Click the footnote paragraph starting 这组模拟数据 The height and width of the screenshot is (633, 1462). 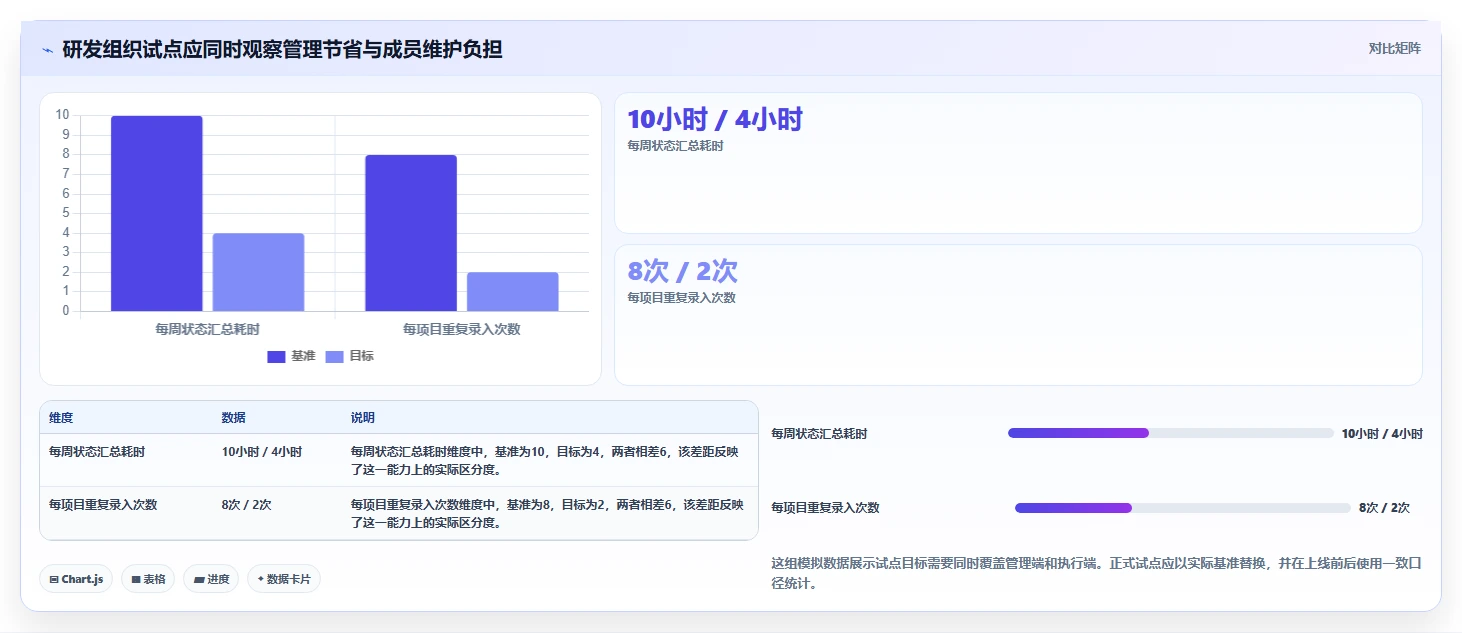point(1096,573)
